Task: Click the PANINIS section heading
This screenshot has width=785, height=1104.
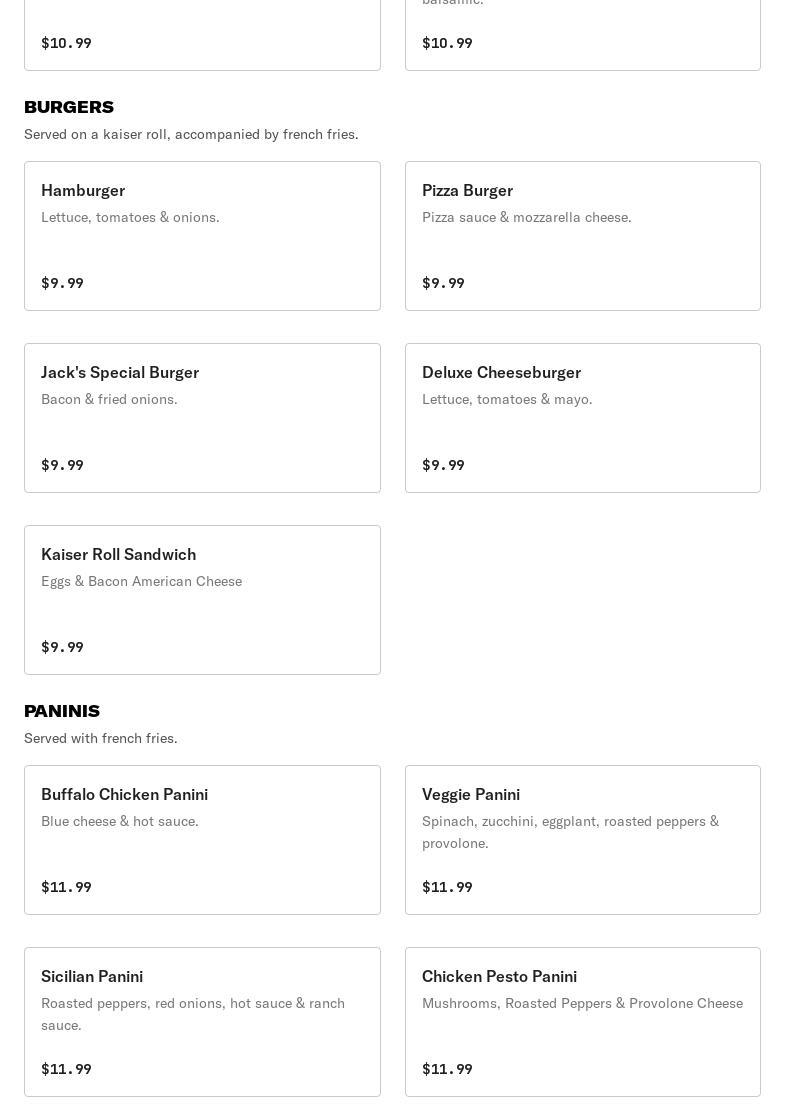Action: [62, 711]
